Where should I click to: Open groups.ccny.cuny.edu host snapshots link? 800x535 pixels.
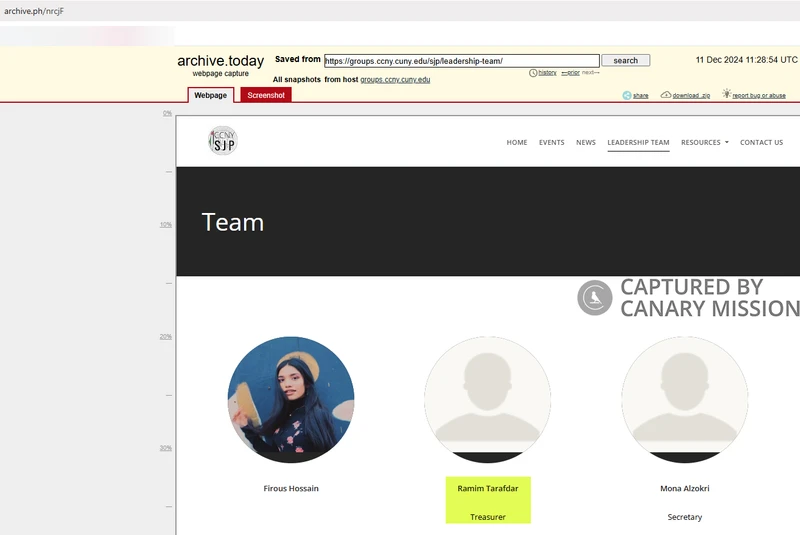coord(395,80)
